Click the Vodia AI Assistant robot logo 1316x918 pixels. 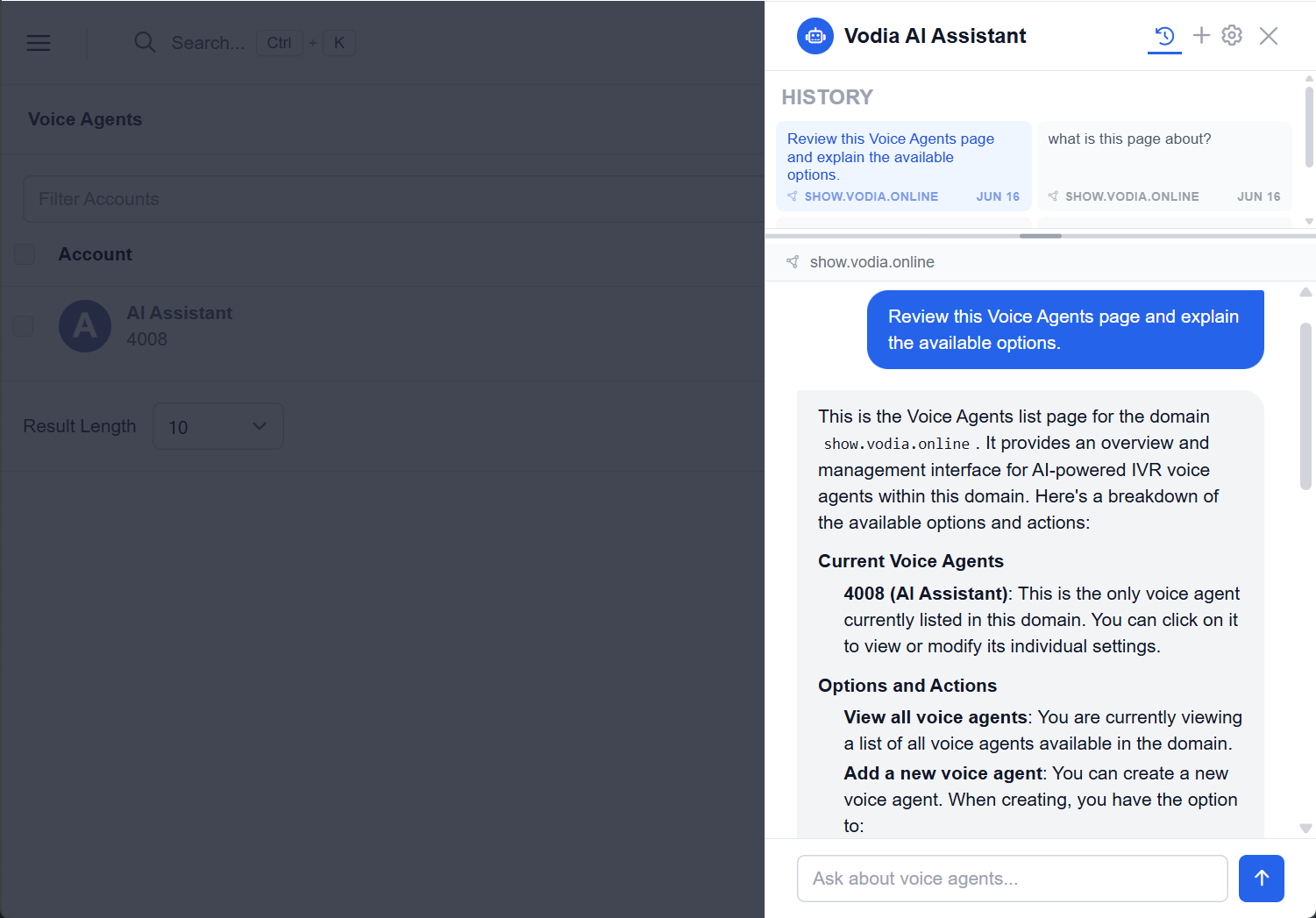(x=815, y=36)
